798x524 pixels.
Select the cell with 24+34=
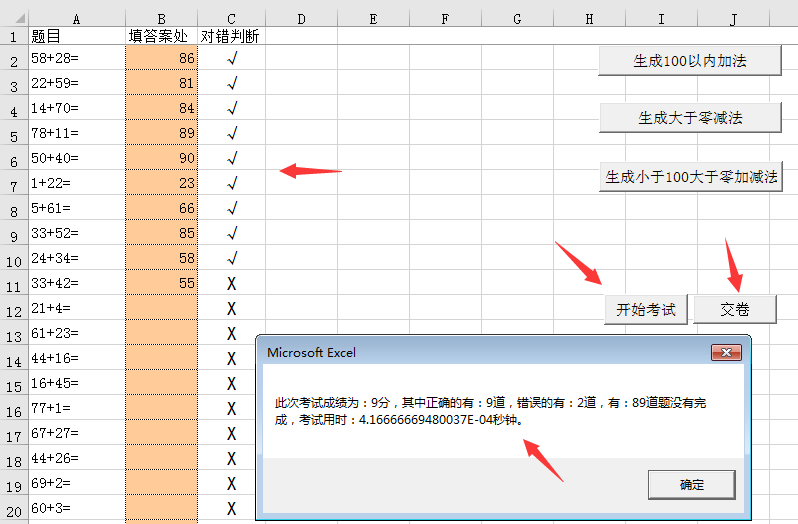coord(77,257)
